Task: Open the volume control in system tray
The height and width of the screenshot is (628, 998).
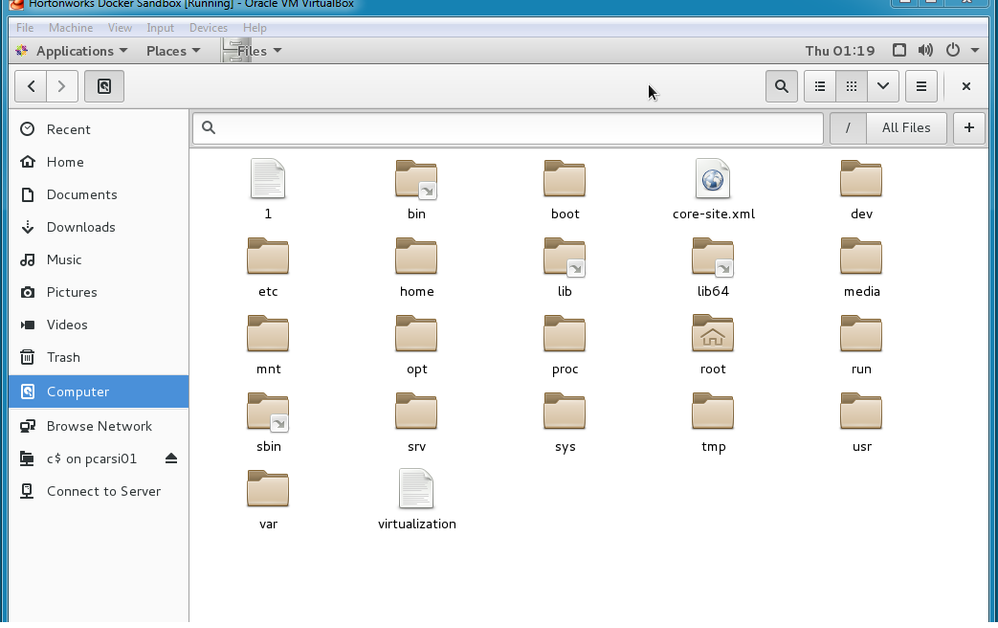Action: pyautogui.click(x=925, y=50)
